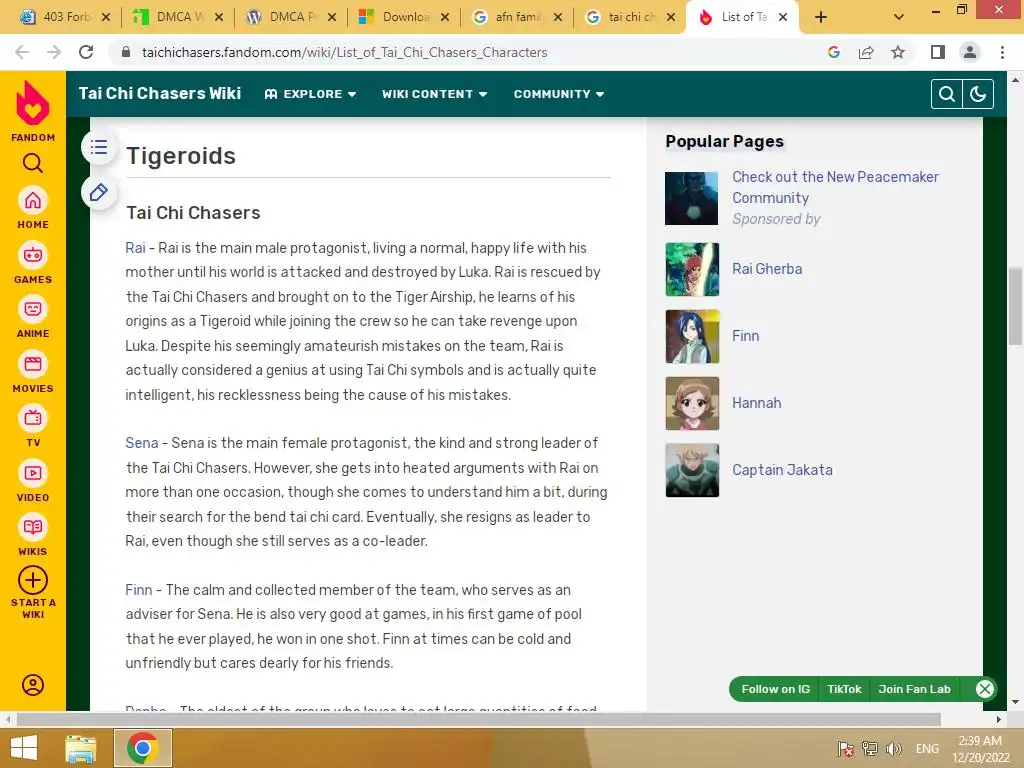Expand the Explore dropdown menu
The height and width of the screenshot is (768, 1024).
coord(310,94)
